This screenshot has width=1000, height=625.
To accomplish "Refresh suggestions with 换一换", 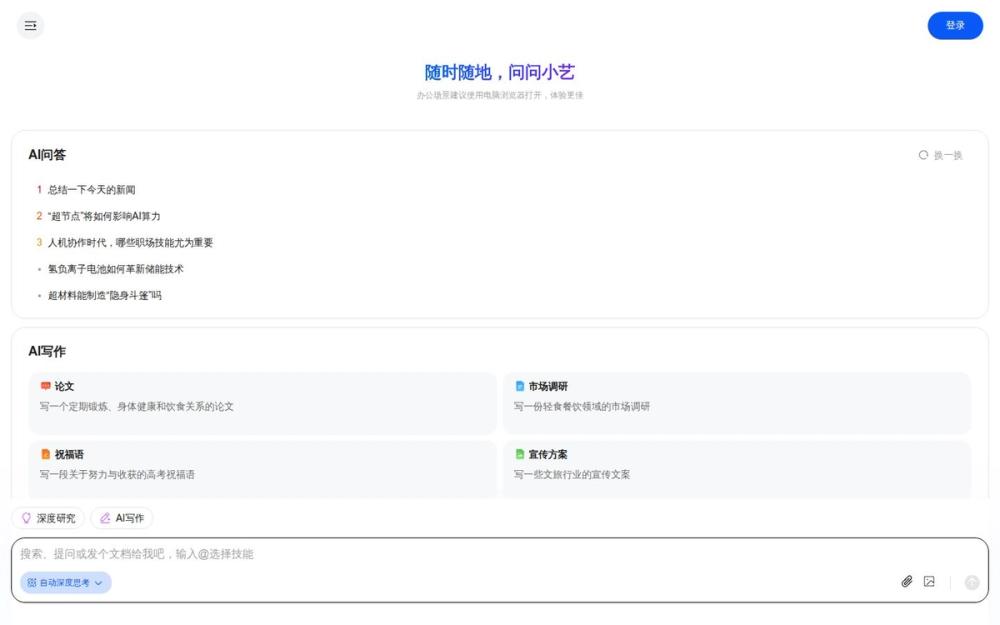I will [x=940, y=155].
